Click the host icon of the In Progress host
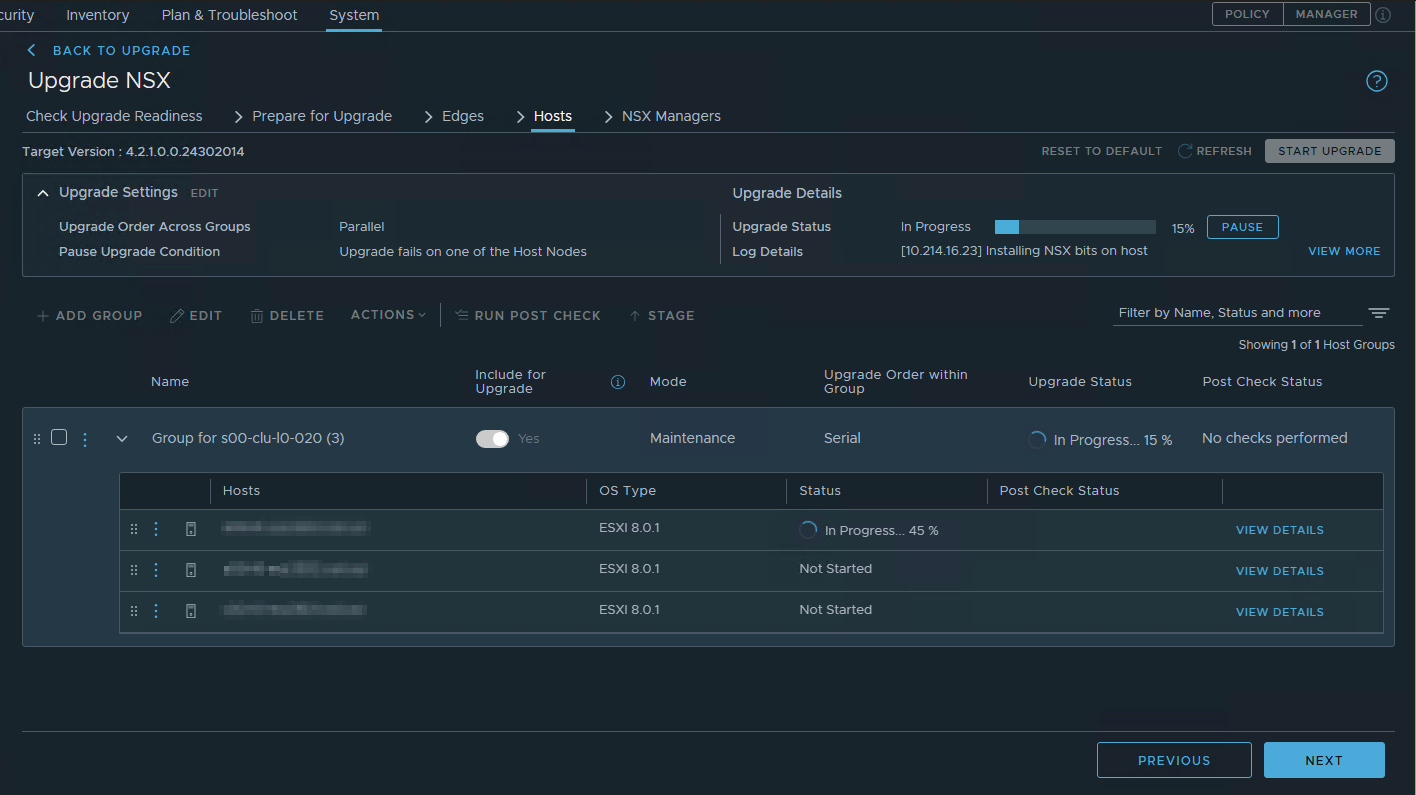The width and height of the screenshot is (1416, 795). click(x=191, y=530)
